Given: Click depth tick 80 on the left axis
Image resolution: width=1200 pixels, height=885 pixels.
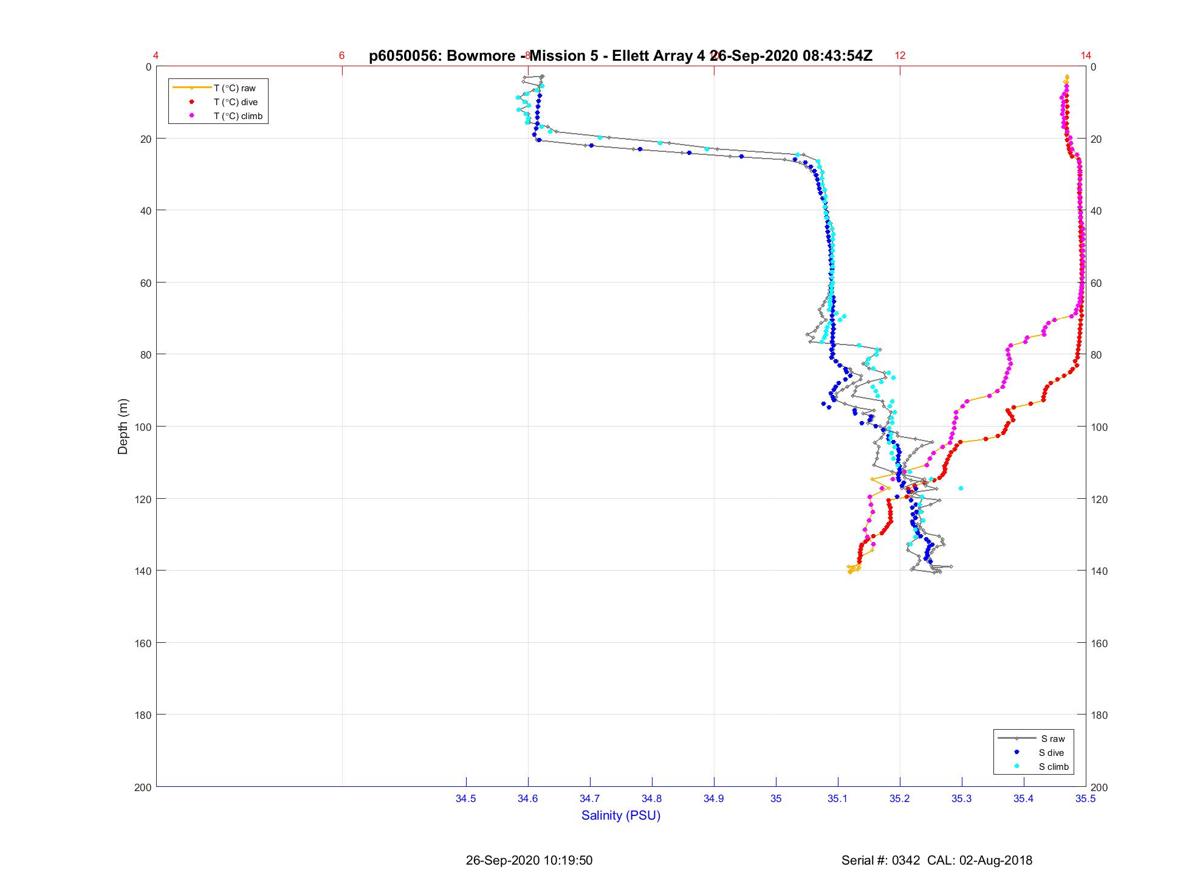Looking at the screenshot, I should click(x=146, y=355).
